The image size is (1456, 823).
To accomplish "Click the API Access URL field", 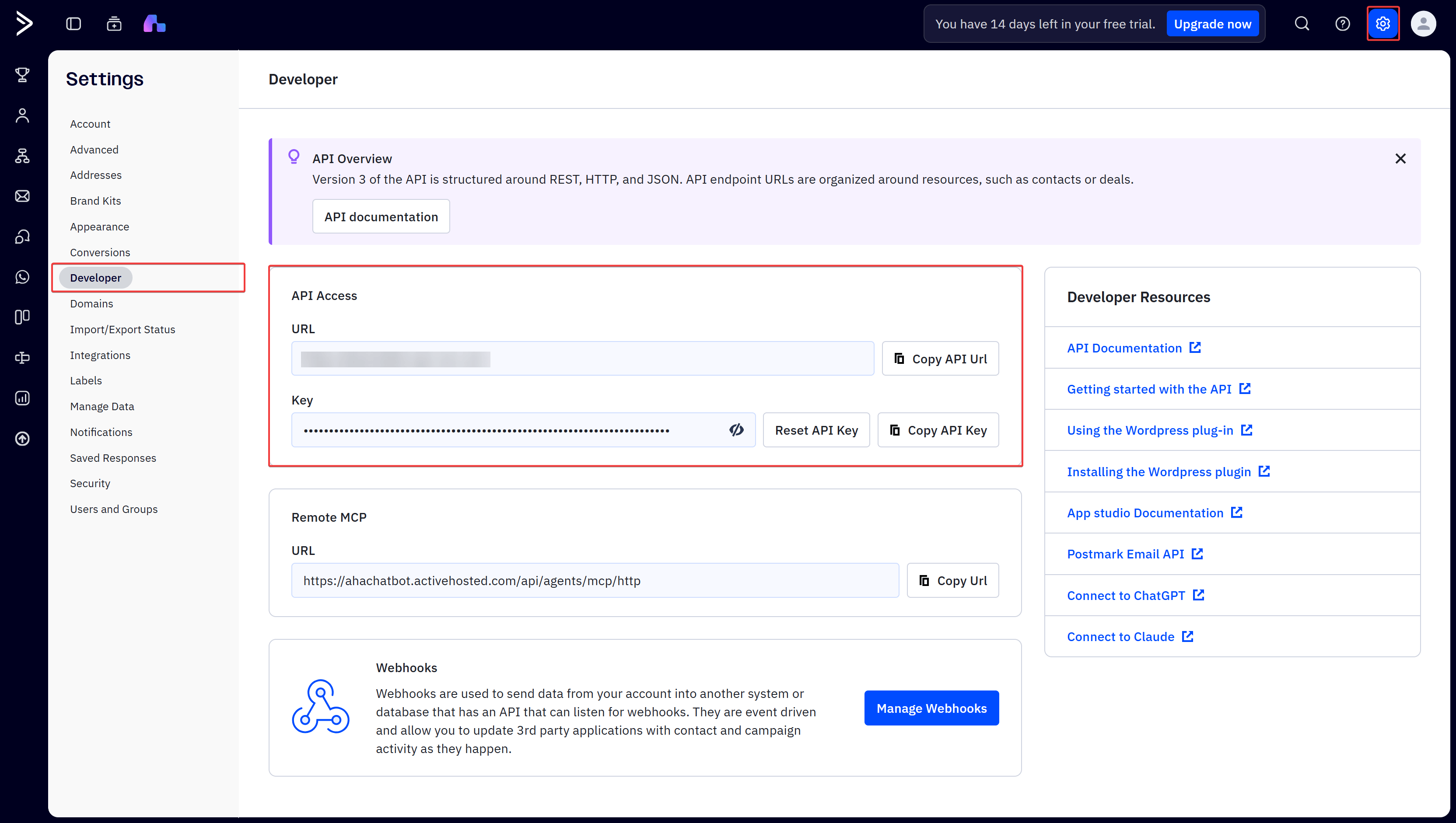I will tap(582, 359).
